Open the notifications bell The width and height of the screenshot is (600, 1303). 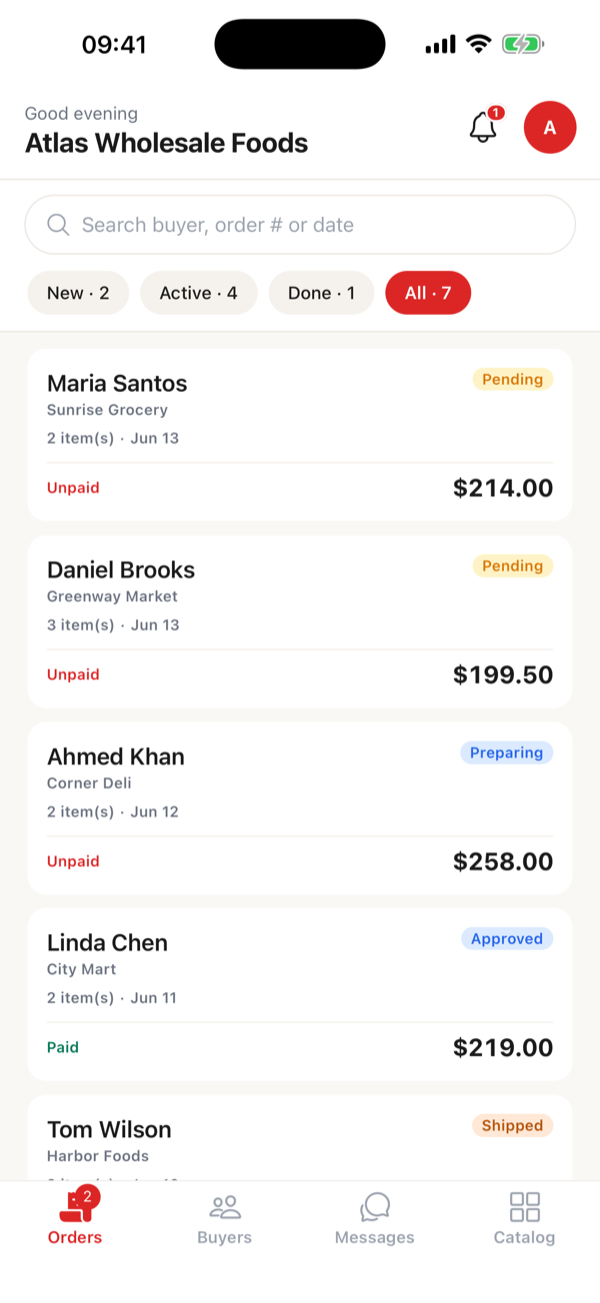[x=484, y=128]
